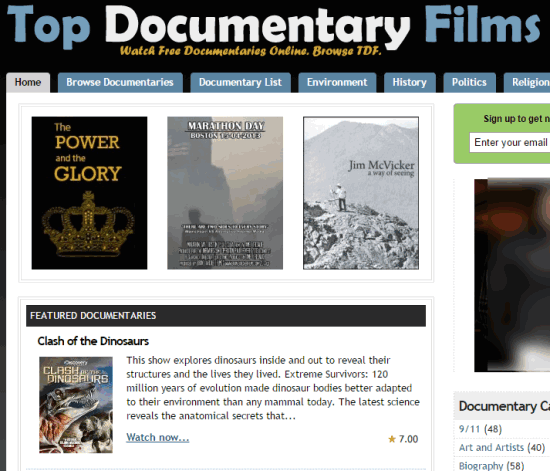550x471 pixels.
Task: Select the Home tab
Action: tap(28, 83)
